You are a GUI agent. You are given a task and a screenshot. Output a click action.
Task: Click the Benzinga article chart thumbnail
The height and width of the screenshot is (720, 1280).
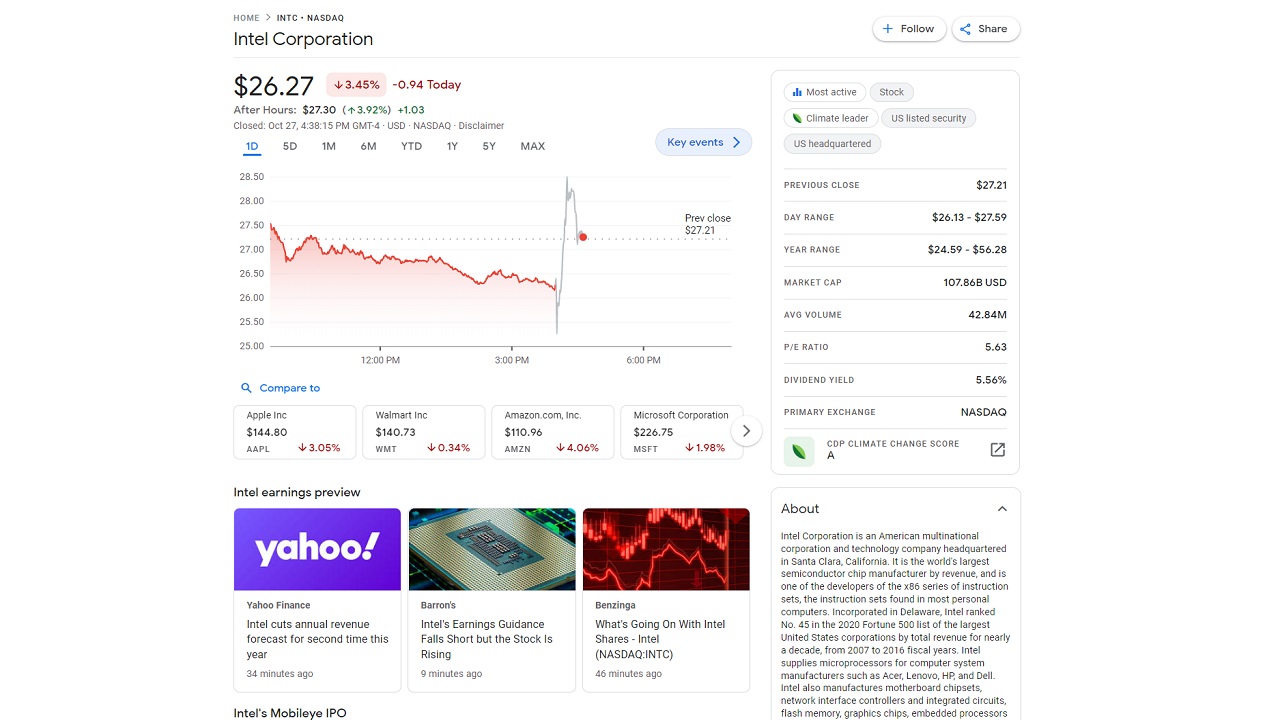[666, 549]
